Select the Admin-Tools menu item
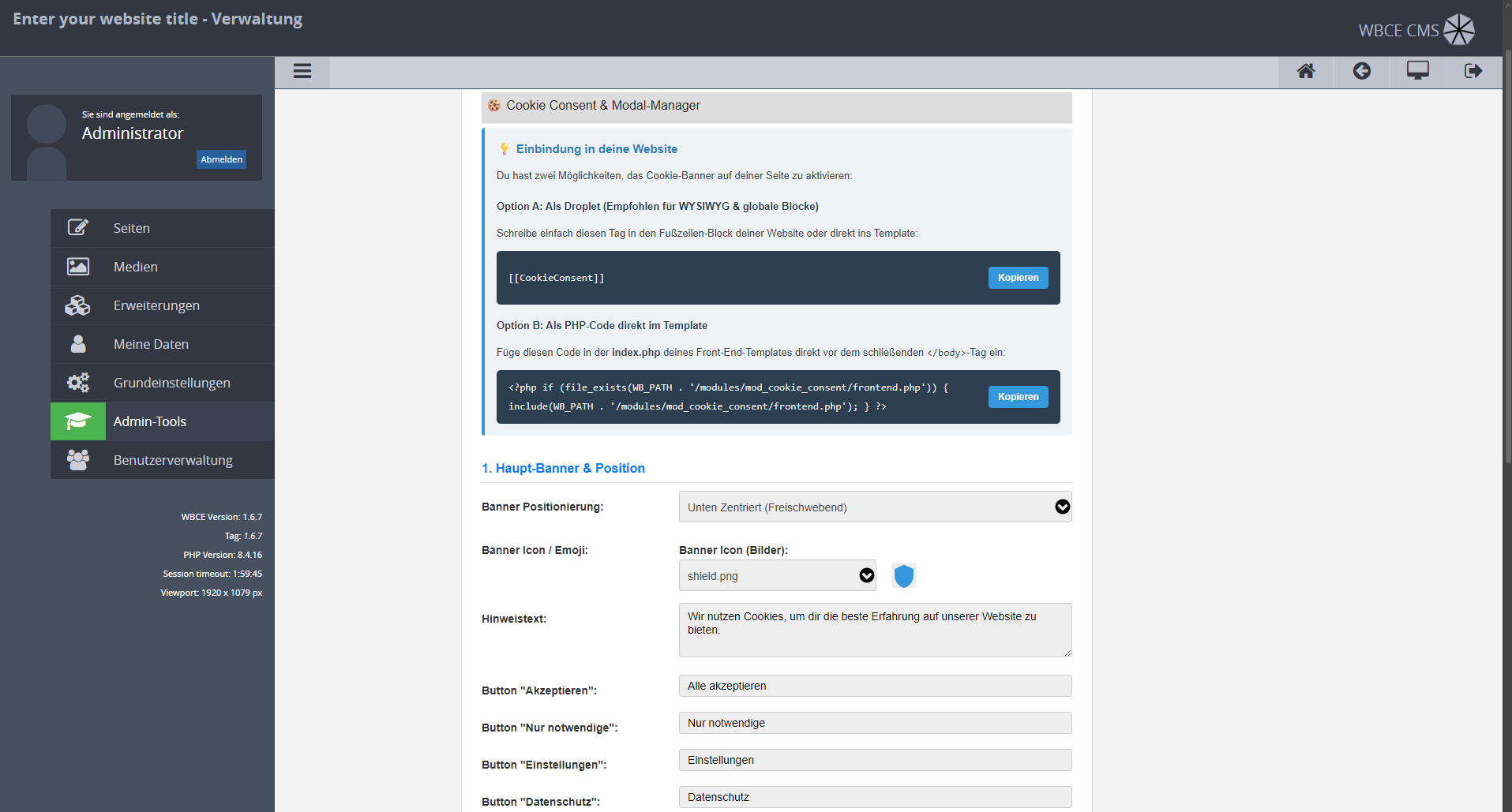 pos(163,421)
